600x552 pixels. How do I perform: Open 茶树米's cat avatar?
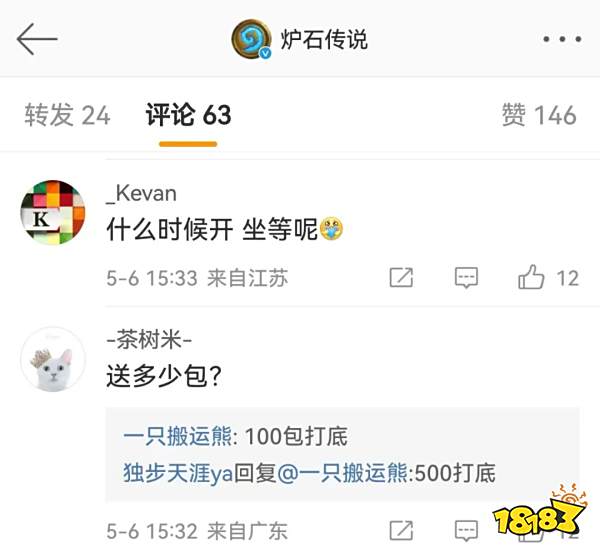coord(53,360)
